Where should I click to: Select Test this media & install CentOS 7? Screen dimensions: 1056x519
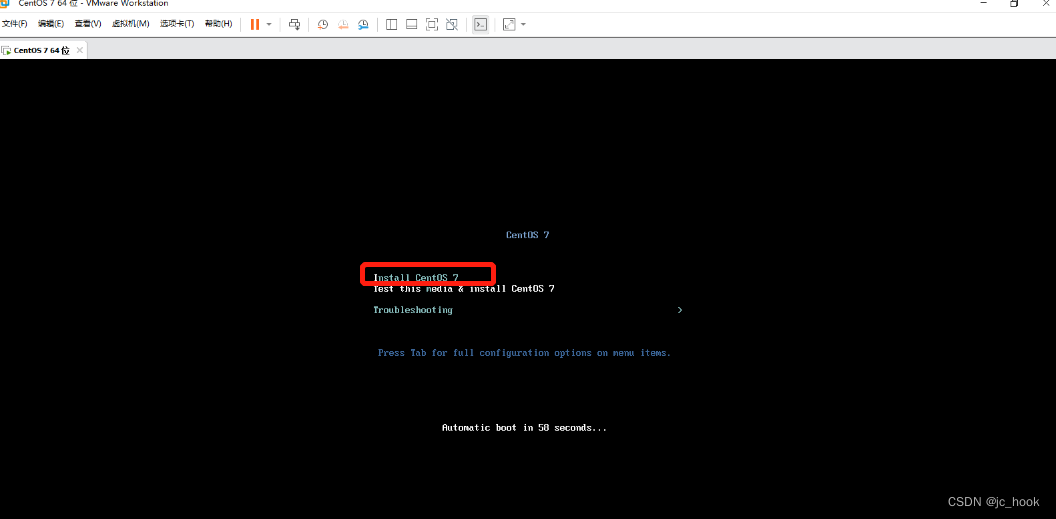pos(464,289)
